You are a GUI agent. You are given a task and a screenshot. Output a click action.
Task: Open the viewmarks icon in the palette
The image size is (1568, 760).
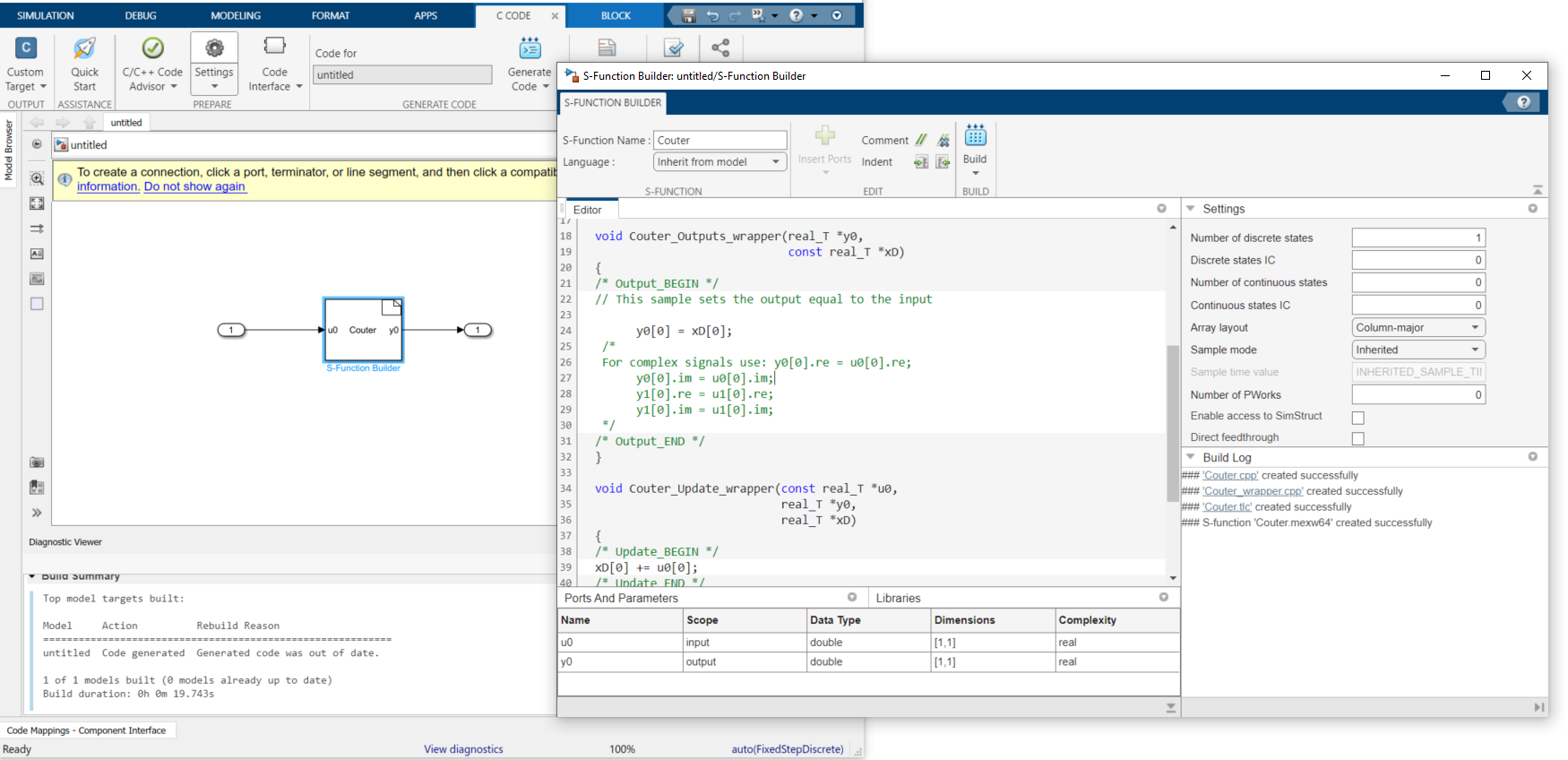pos(37,488)
